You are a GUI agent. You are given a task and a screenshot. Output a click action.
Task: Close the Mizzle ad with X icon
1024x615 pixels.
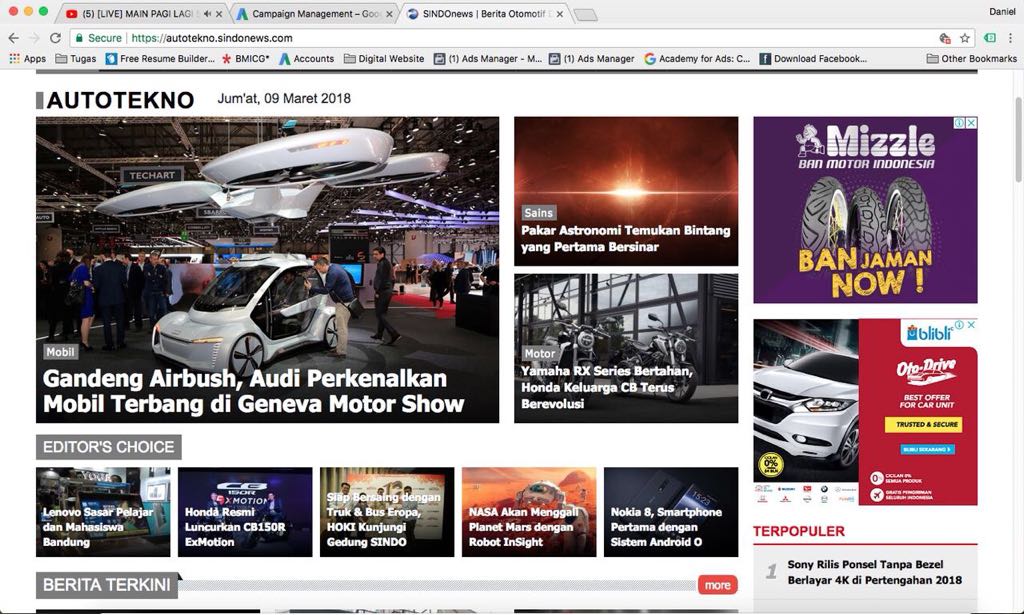click(x=971, y=123)
